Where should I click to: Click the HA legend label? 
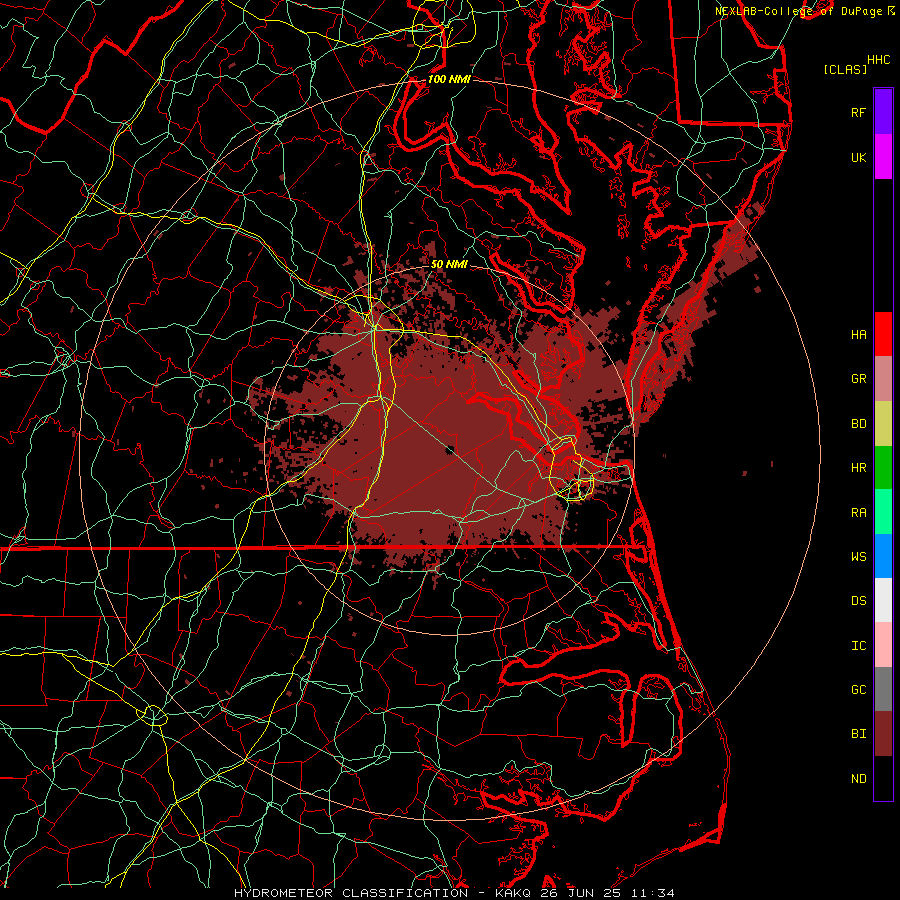click(x=858, y=334)
